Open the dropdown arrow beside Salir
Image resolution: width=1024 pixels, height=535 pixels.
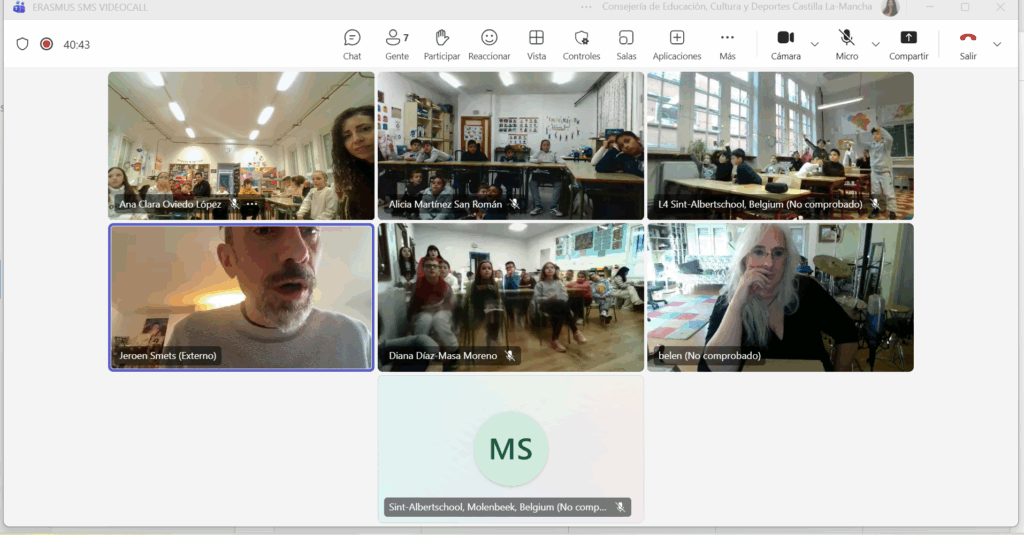(997, 44)
